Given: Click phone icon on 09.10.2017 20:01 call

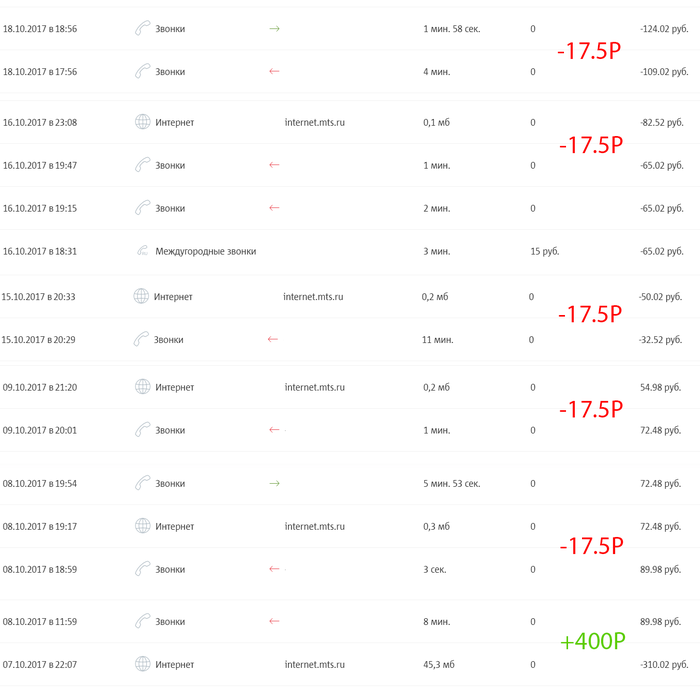Looking at the screenshot, I should point(142,430).
